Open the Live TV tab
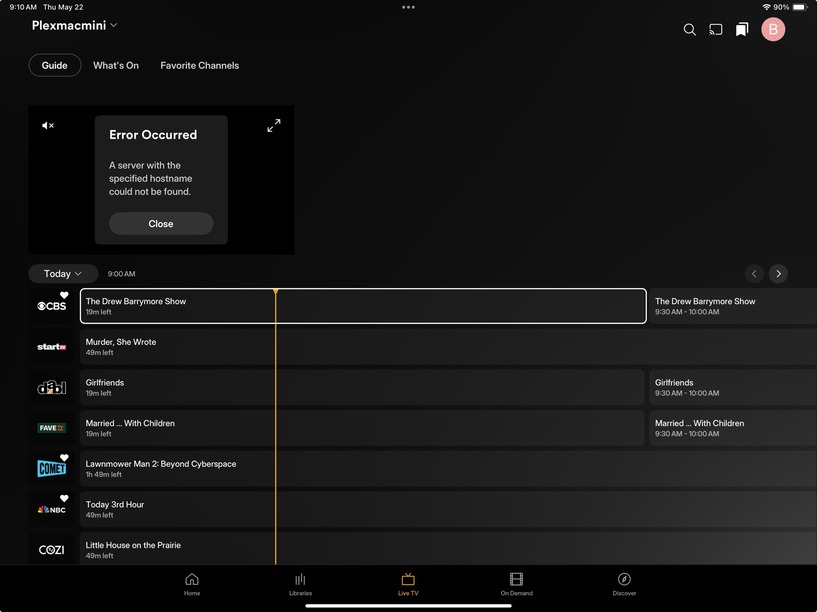 [408, 584]
